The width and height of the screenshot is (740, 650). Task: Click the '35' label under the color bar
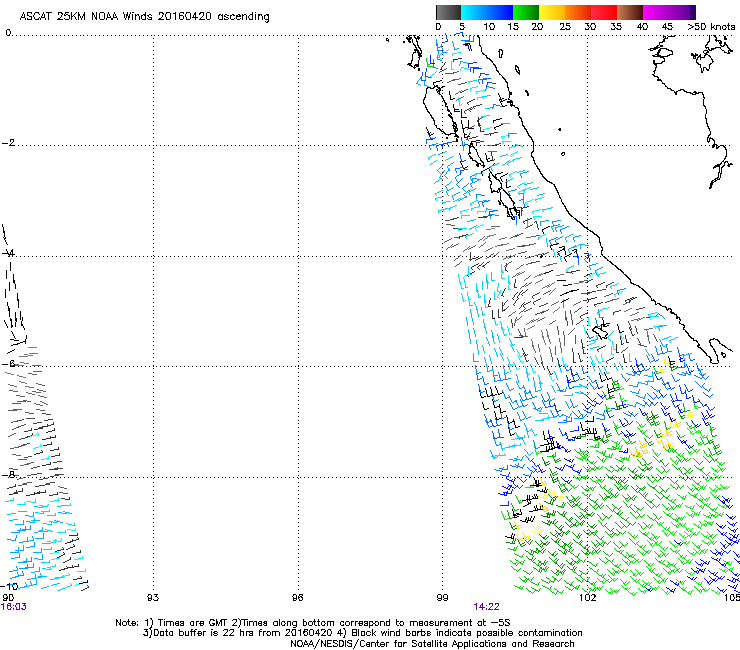click(x=616, y=27)
